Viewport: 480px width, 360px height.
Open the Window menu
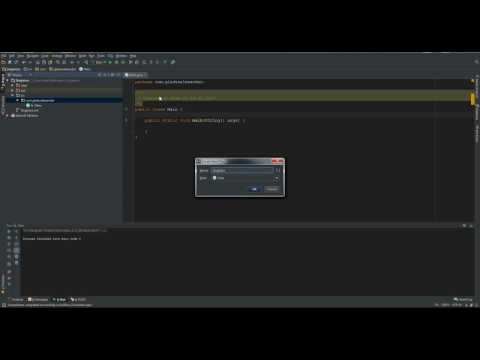pyautogui.click(x=121, y=56)
